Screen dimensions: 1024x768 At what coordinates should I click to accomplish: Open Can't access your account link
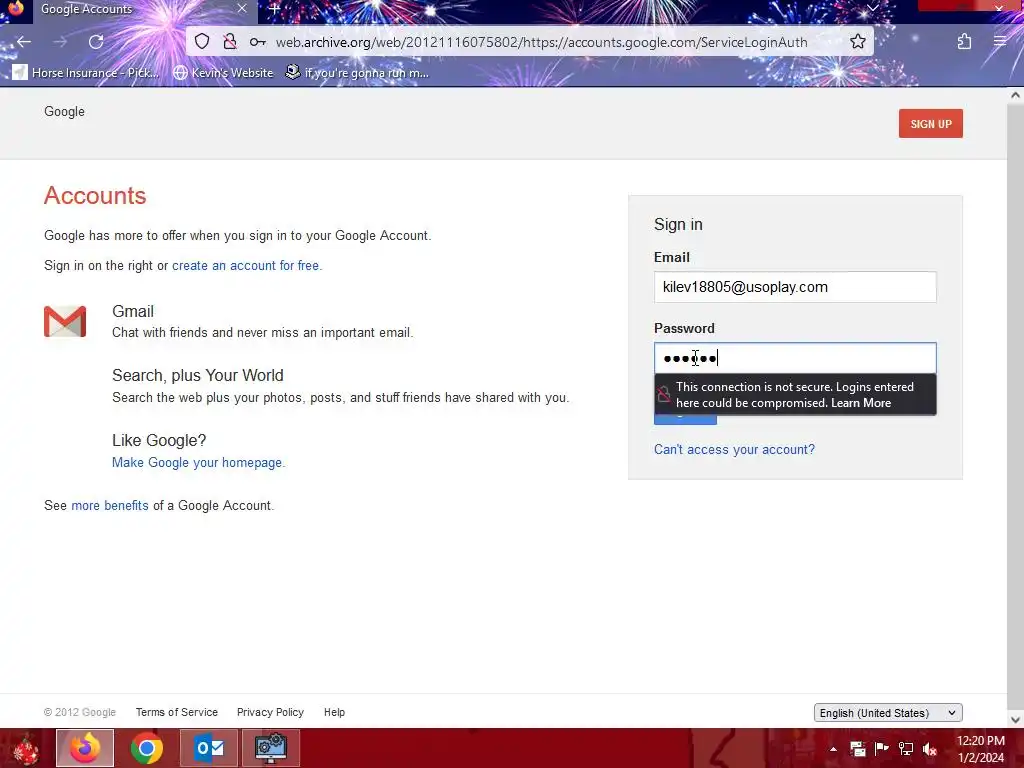pos(734,449)
